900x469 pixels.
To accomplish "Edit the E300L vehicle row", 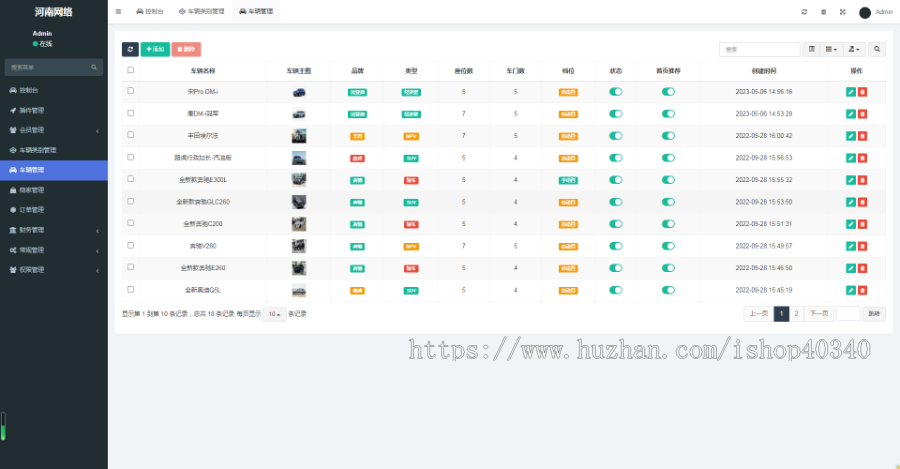I will [851, 180].
